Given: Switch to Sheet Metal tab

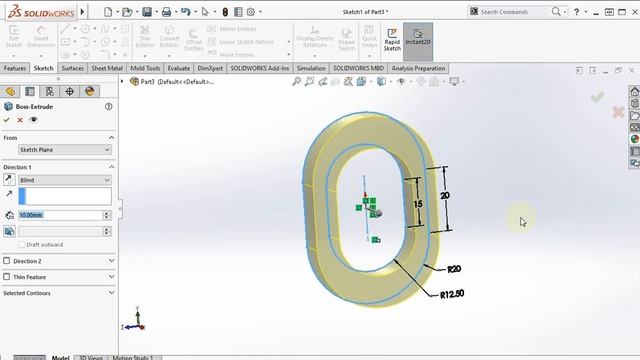Looking at the screenshot, I should (x=107, y=68).
